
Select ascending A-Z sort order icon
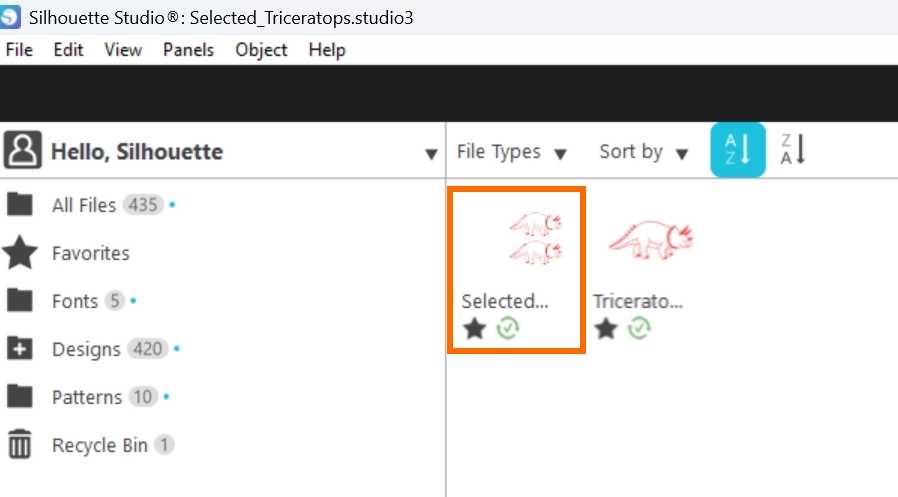pyautogui.click(x=738, y=150)
